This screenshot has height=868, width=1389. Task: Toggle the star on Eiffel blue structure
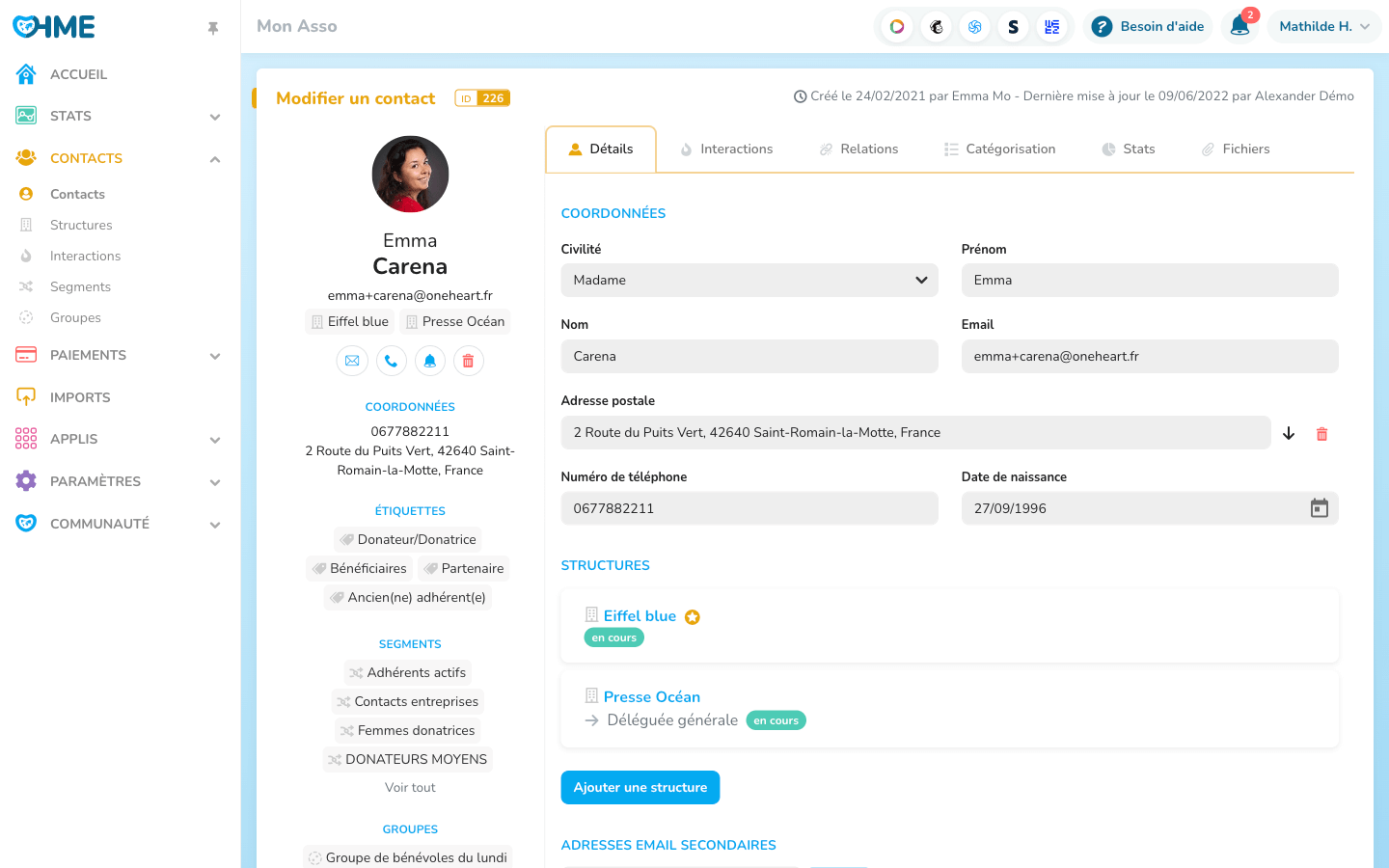click(692, 617)
